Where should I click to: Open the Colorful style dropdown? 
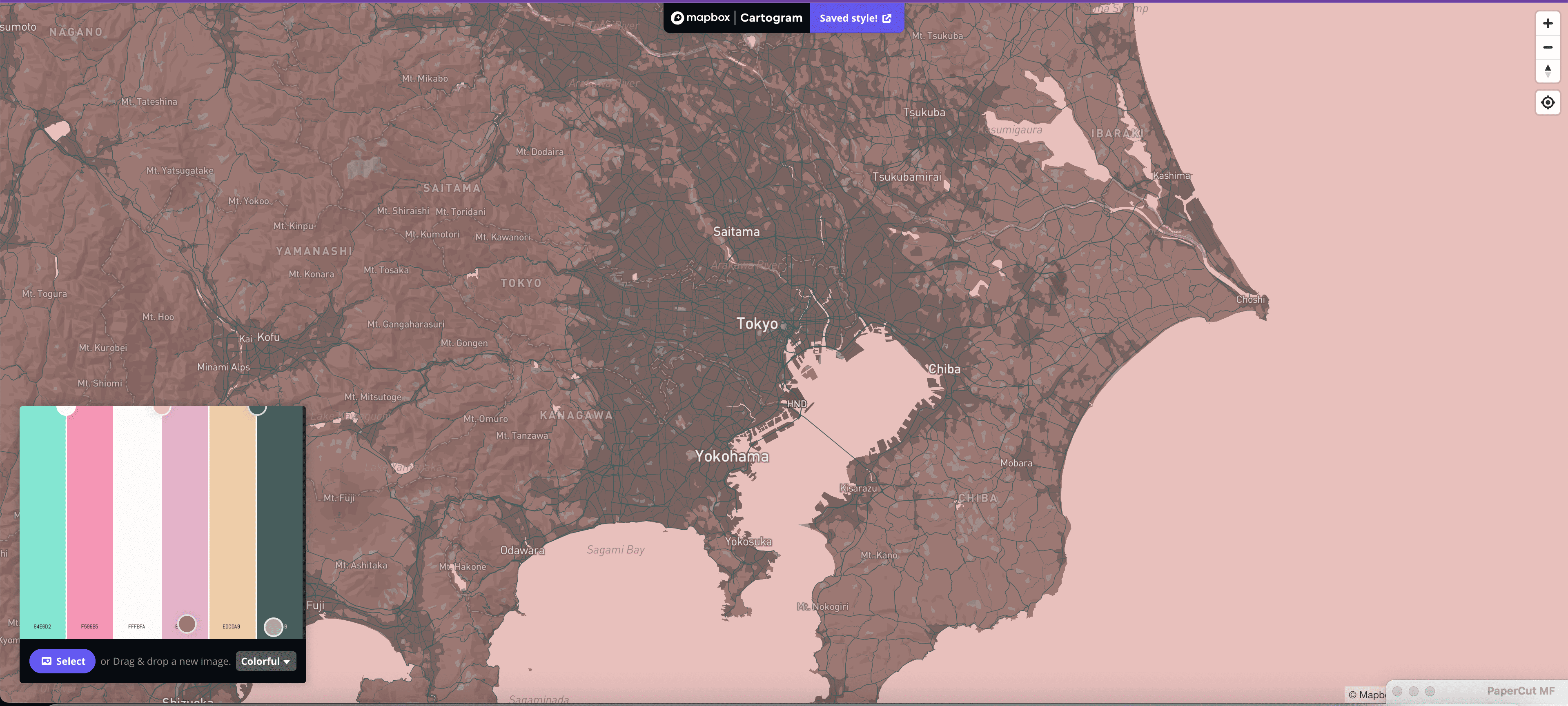coord(265,661)
